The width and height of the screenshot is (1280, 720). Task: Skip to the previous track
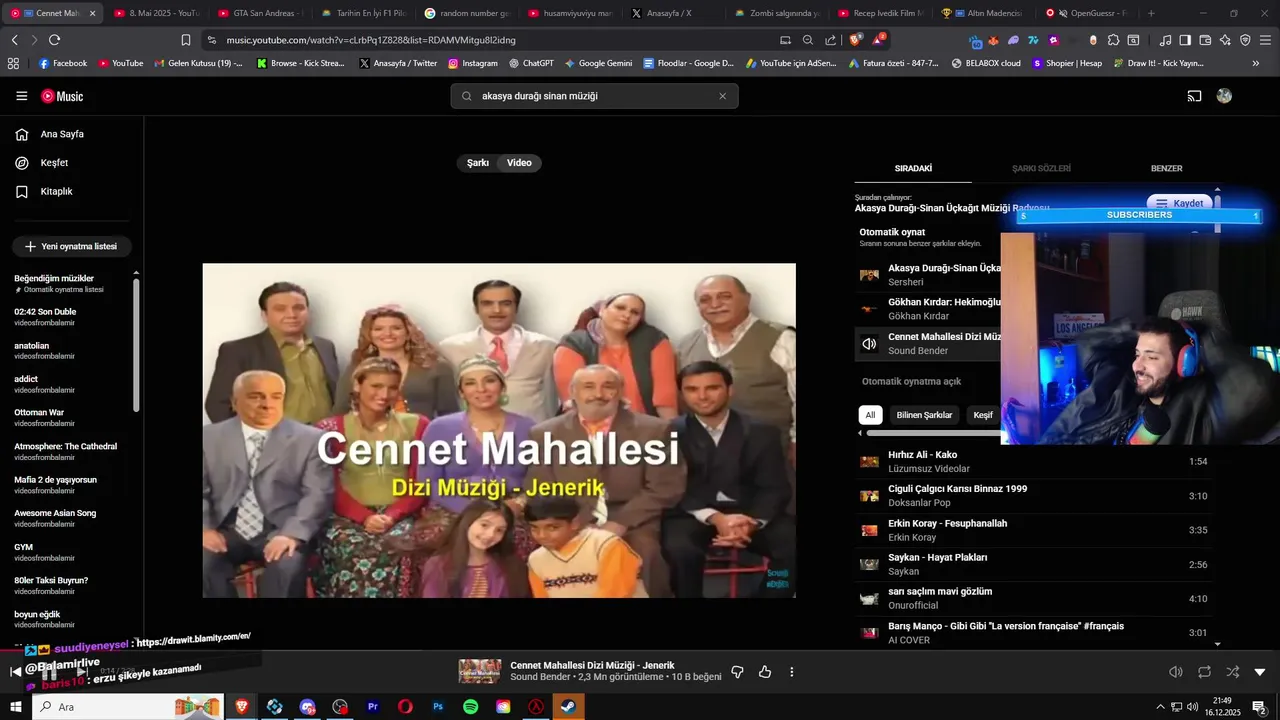point(15,672)
